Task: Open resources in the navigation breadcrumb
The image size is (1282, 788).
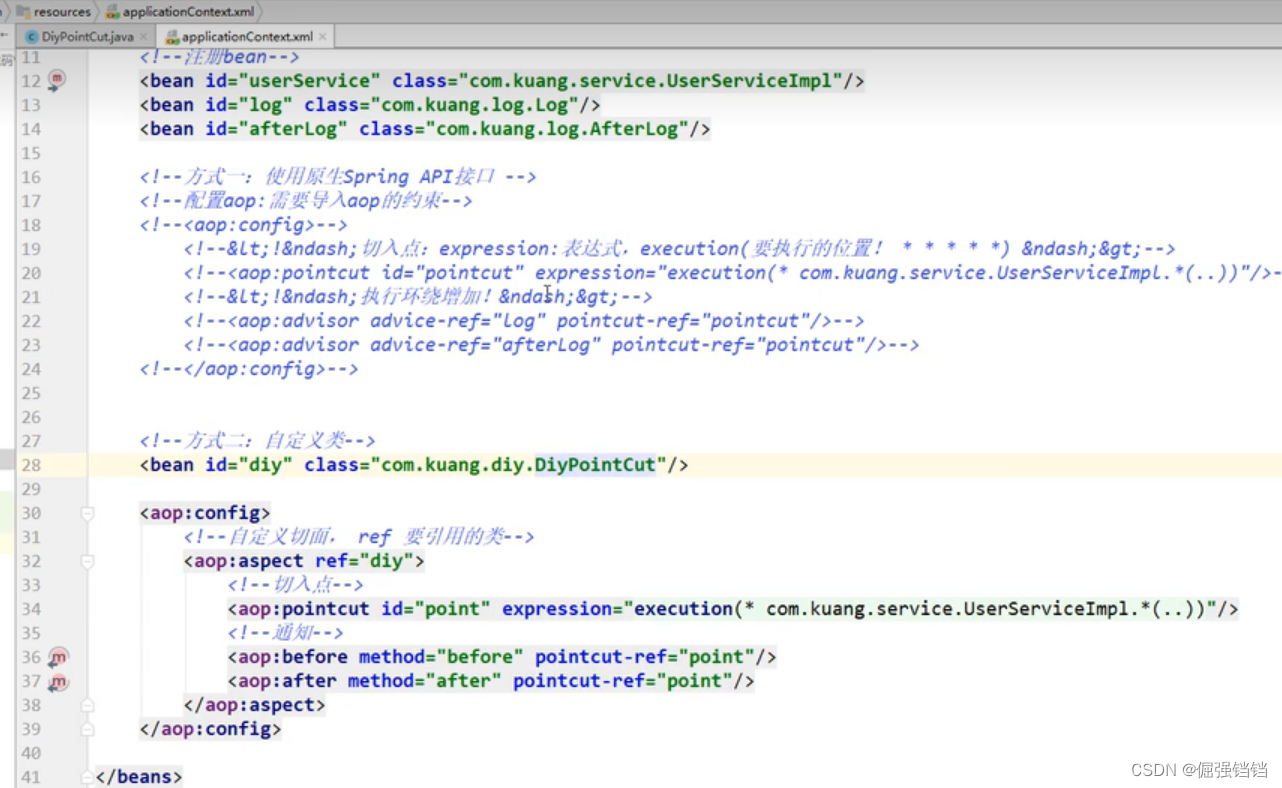Action: coord(62,12)
